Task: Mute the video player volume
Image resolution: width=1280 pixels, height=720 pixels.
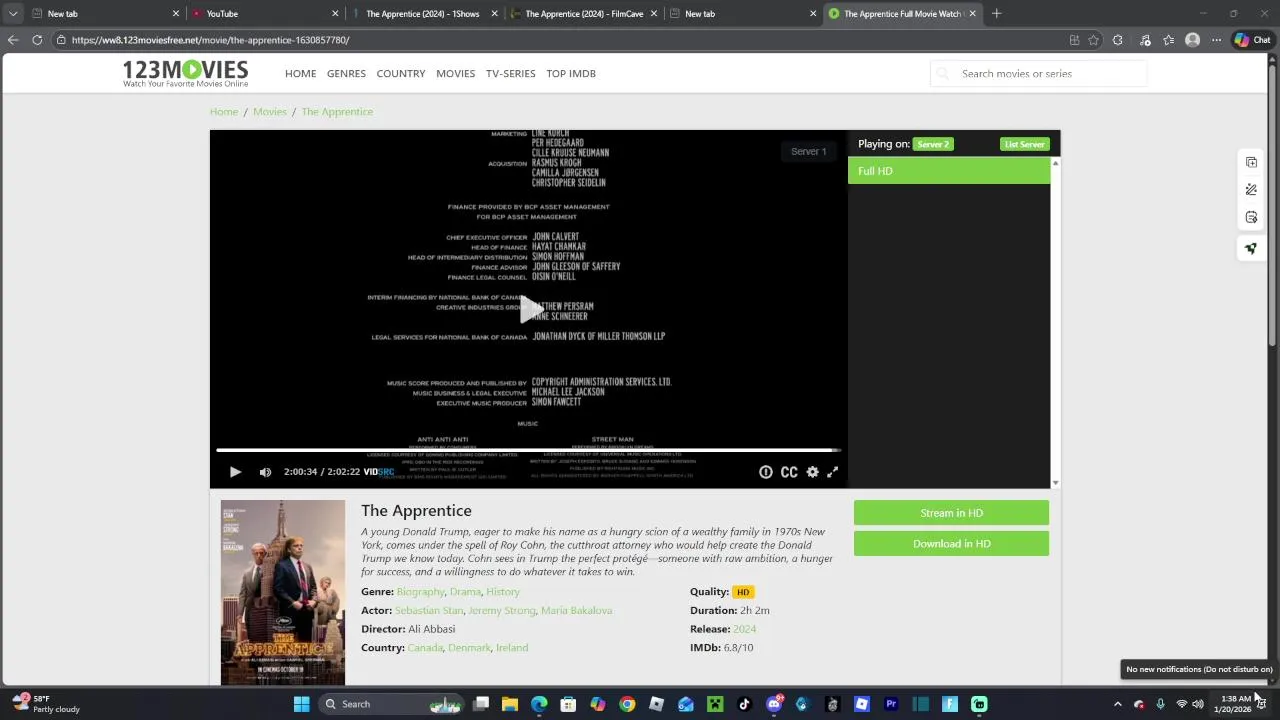Action: click(265, 472)
